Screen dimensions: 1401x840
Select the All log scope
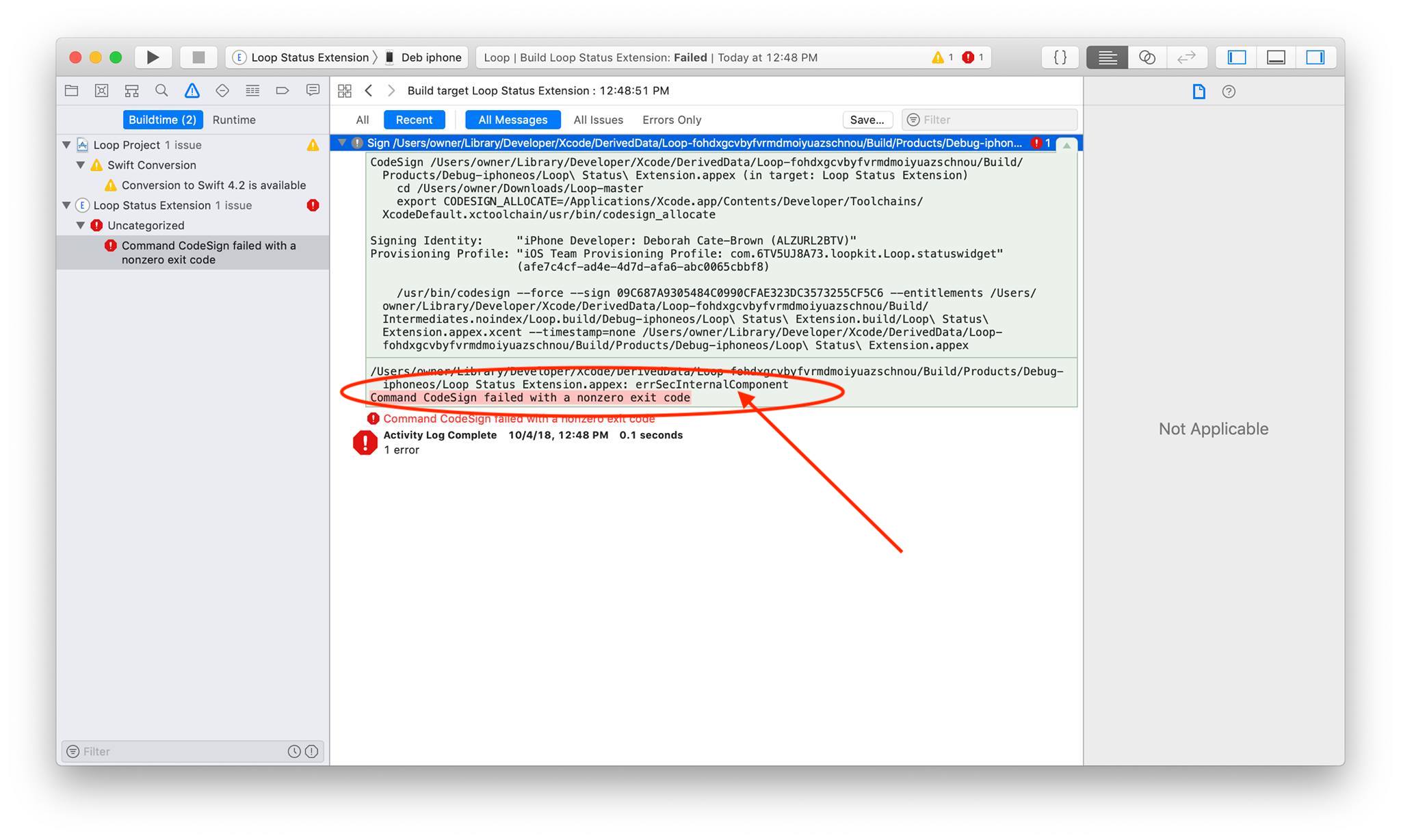pyautogui.click(x=362, y=120)
